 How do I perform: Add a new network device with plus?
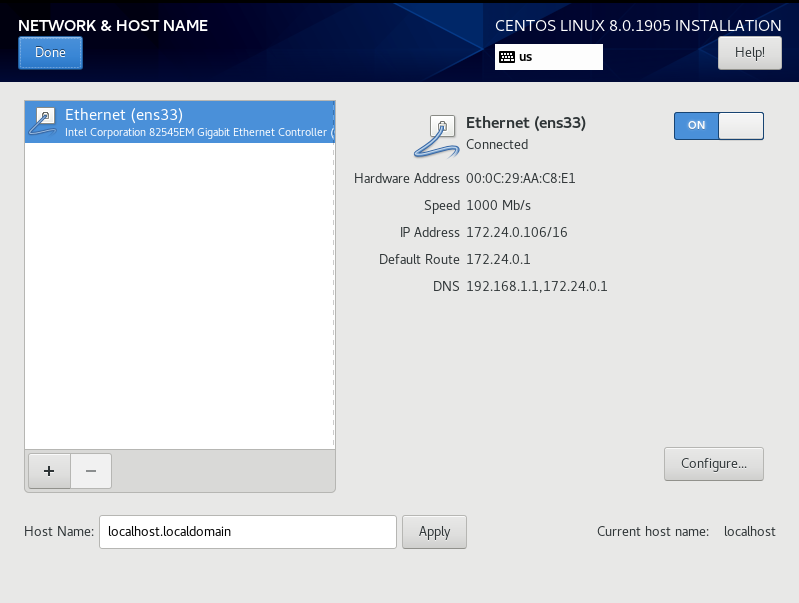[49, 471]
